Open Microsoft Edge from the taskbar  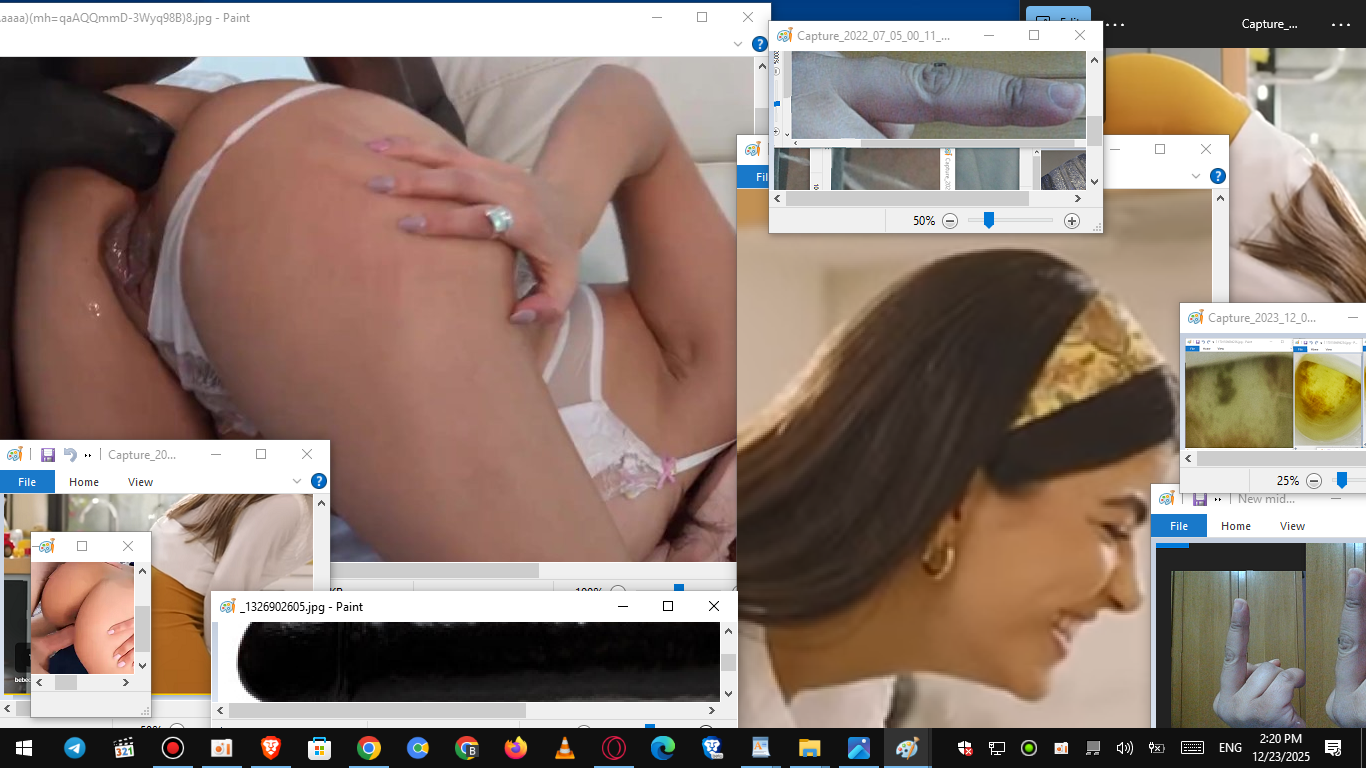click(x=663, y=748)
